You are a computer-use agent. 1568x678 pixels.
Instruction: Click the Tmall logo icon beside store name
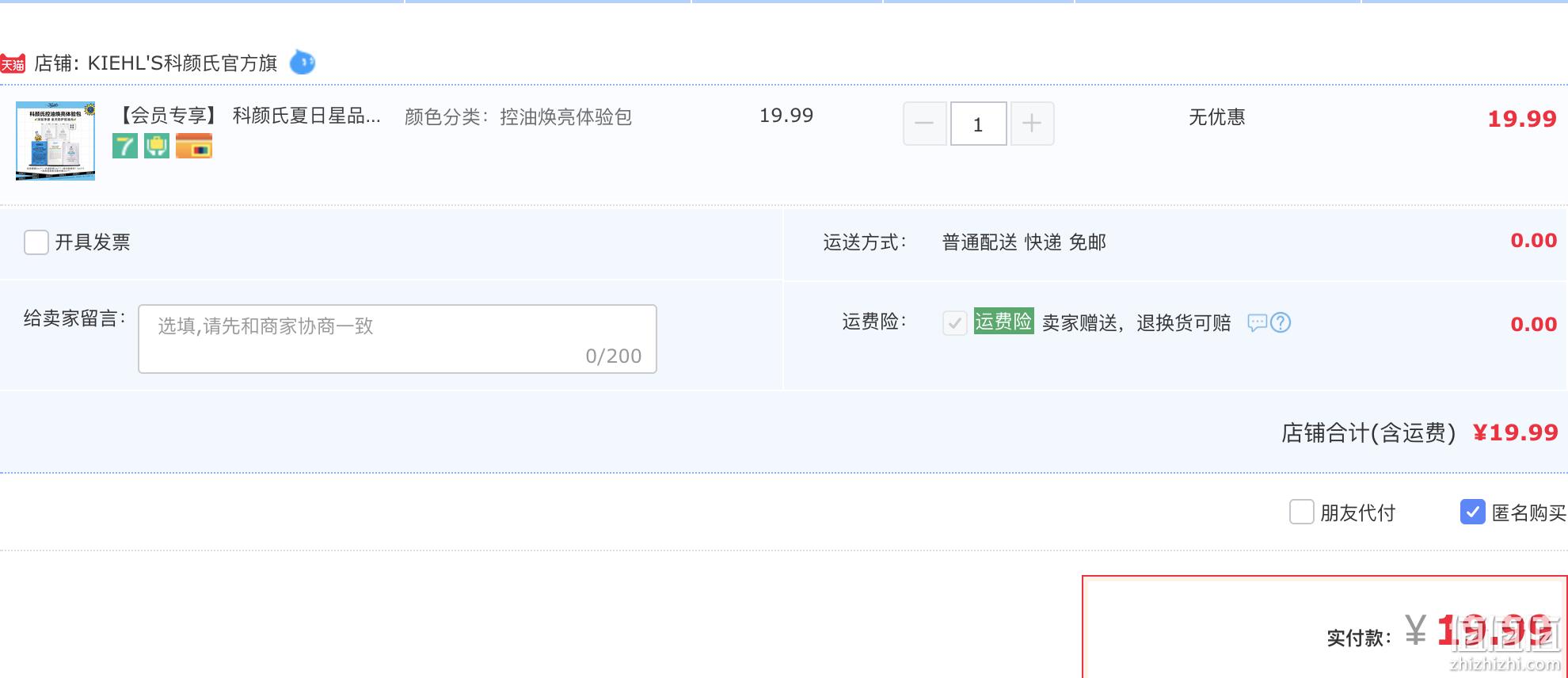[x=13, y=63]
